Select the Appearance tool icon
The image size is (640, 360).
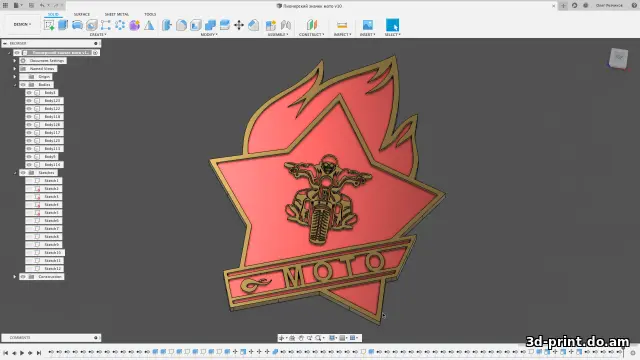(253, 25)
